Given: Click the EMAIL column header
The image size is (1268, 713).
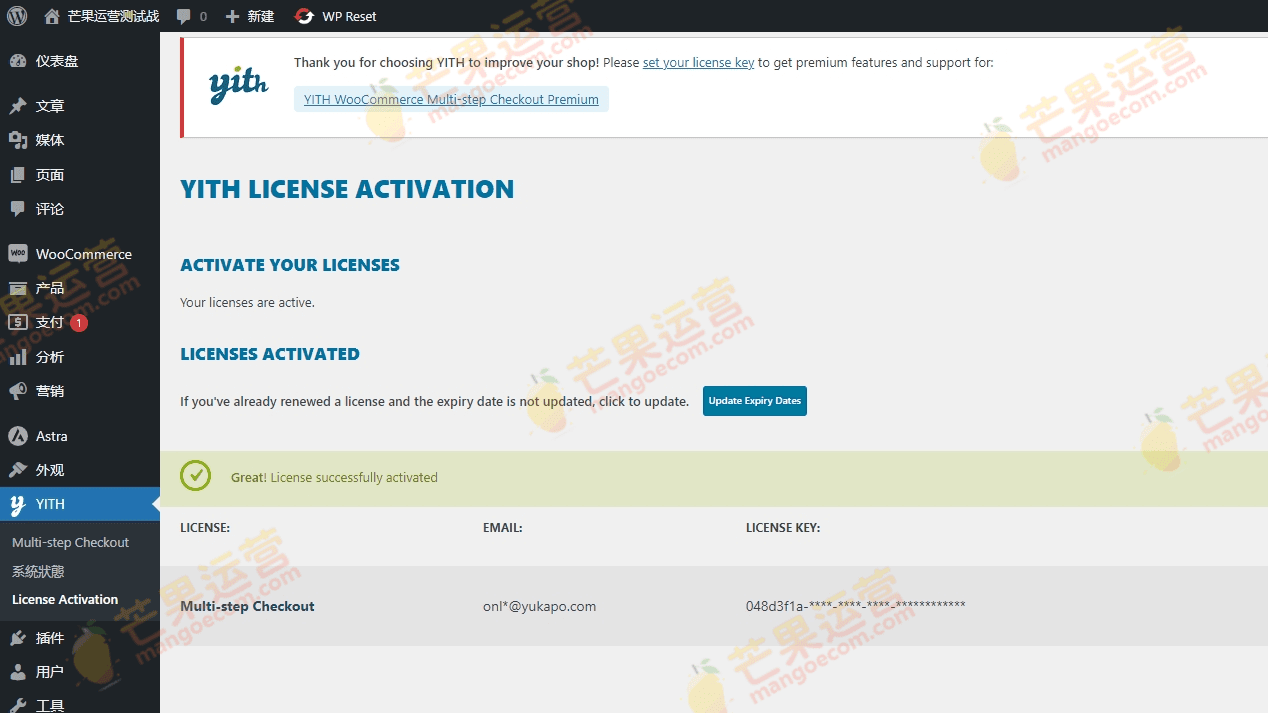Looking at the screenshot, I should (503, 528).
